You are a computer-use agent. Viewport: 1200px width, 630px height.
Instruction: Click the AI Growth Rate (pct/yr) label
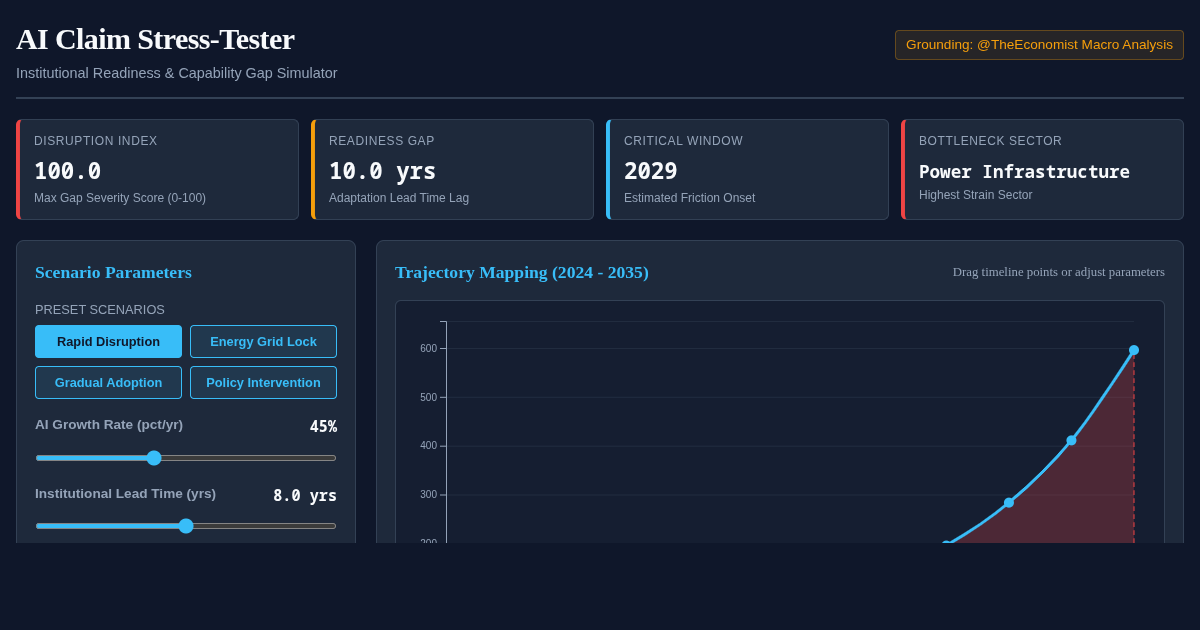click(x=109, y=425)
